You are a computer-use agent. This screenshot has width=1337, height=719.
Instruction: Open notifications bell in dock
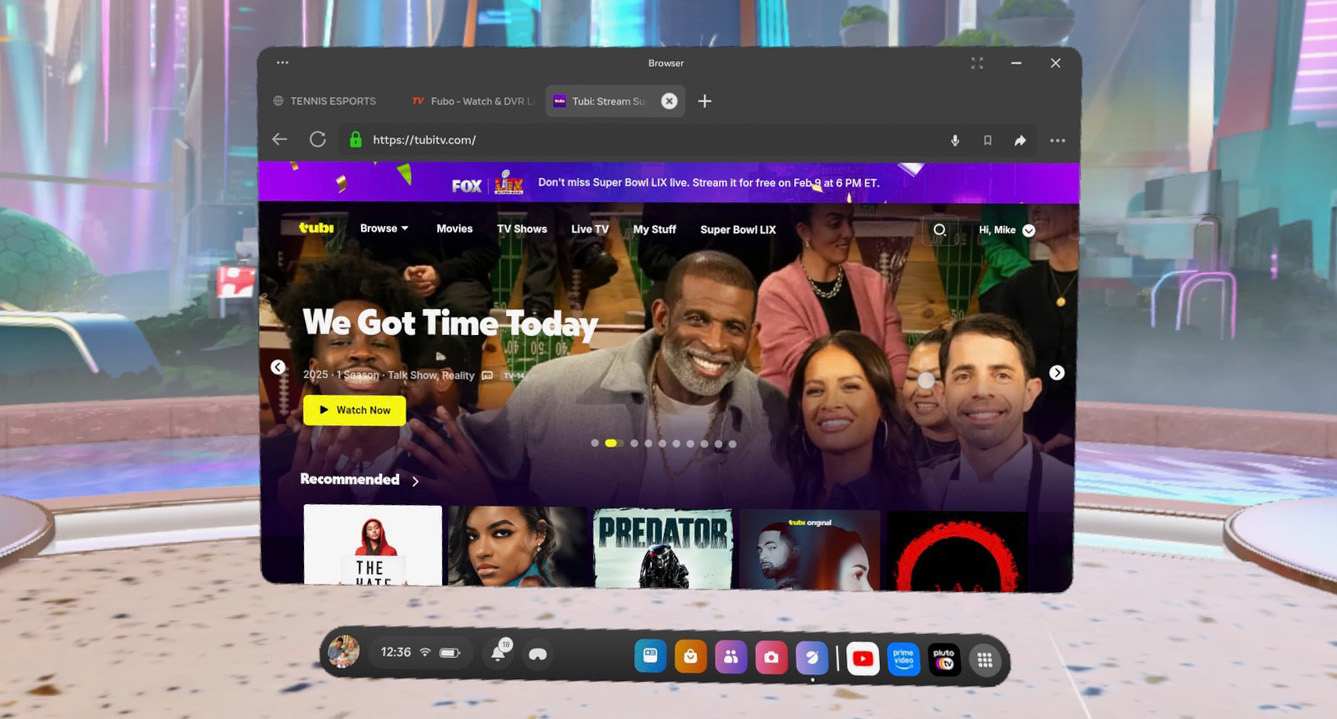tap(498, 654)
